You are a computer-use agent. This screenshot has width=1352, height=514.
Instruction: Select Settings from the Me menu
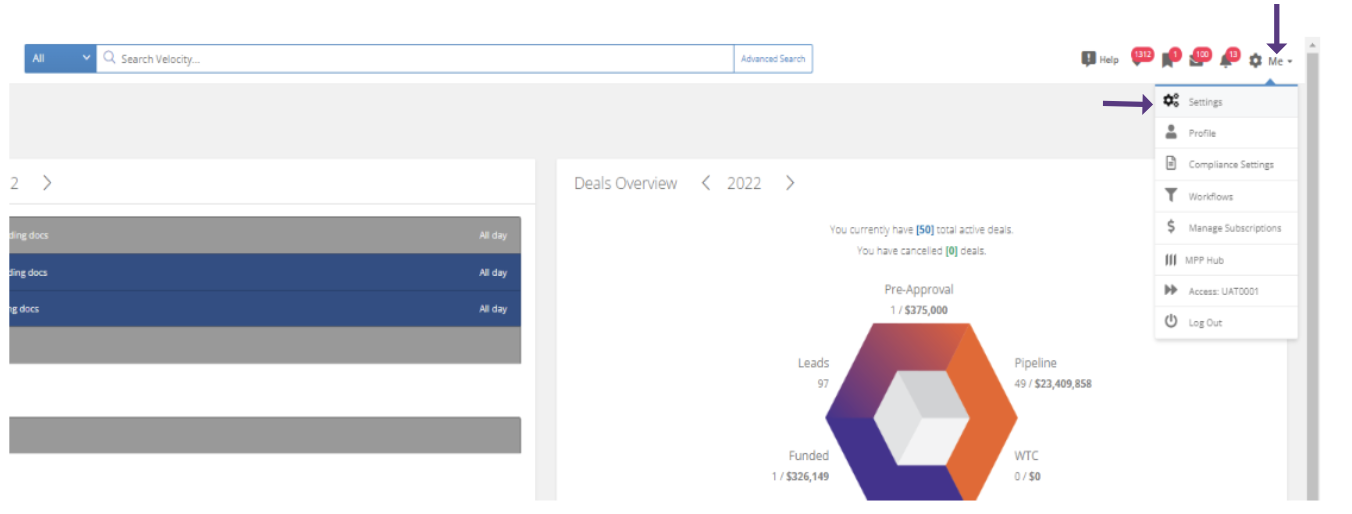(x=1205, y=102)
